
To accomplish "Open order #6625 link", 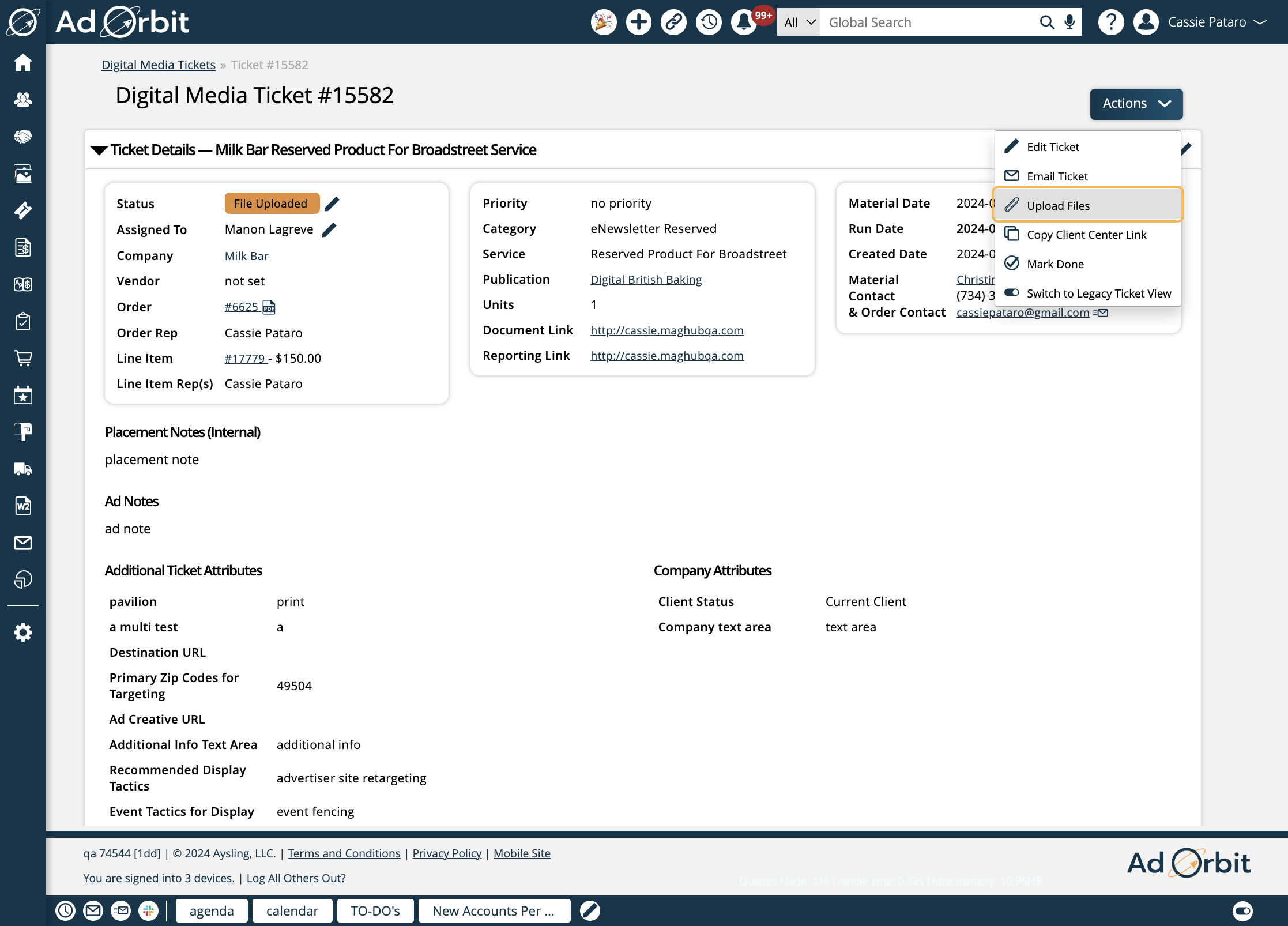I will (242, 307).
